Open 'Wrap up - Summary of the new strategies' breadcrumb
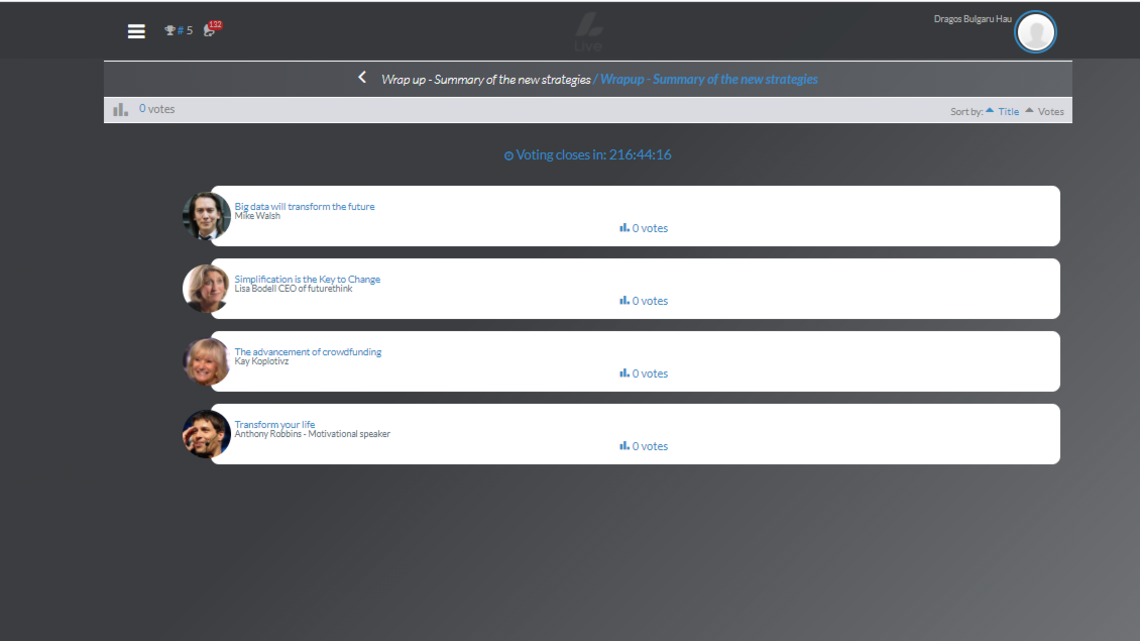This screenshot has width=1140, height=641. [x=485, y=80]
